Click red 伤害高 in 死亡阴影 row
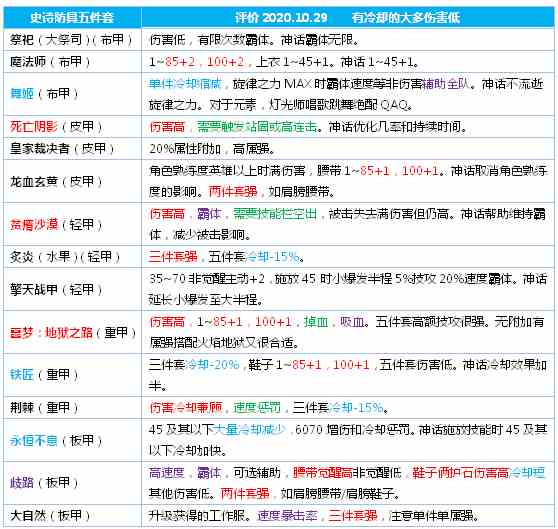558x529 pixels. [167, 127]
